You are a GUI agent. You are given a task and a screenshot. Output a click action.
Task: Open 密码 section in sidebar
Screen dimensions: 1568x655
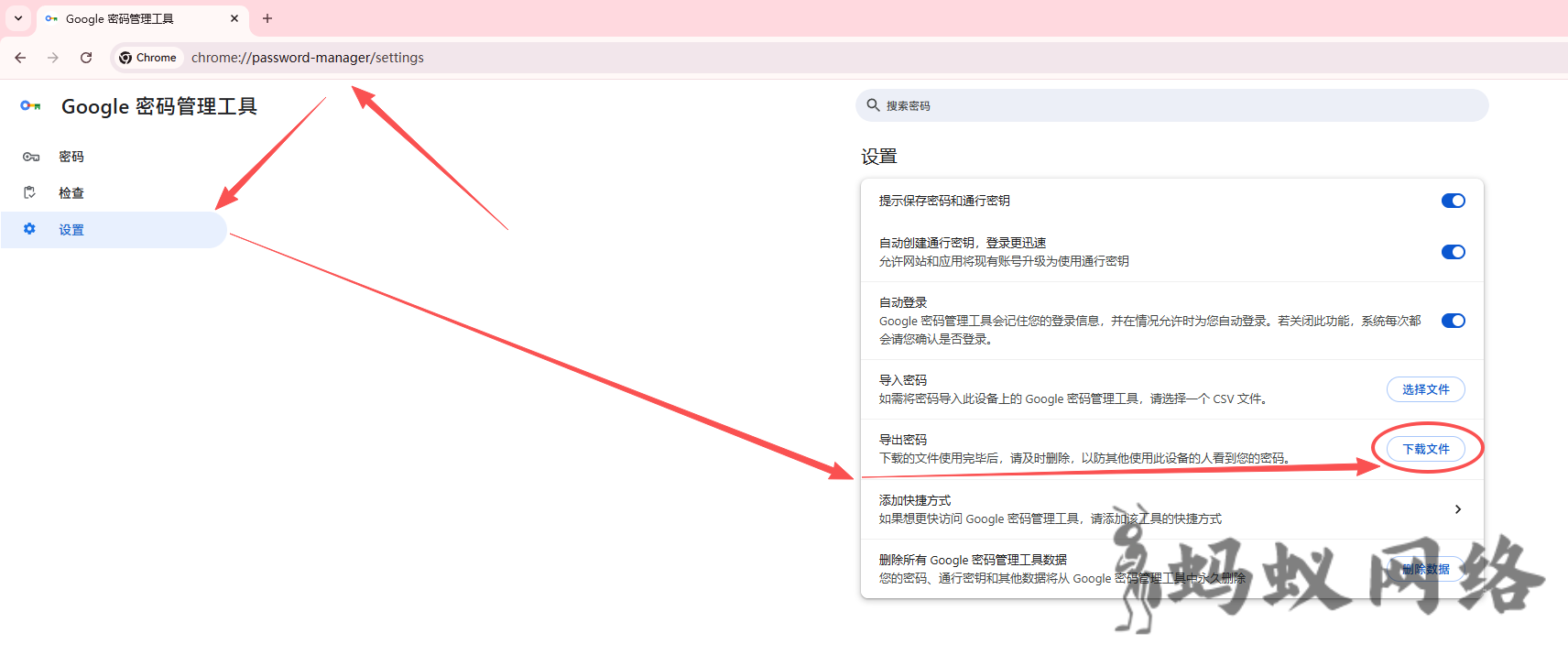pyautogui.click(x=71, y=157)
